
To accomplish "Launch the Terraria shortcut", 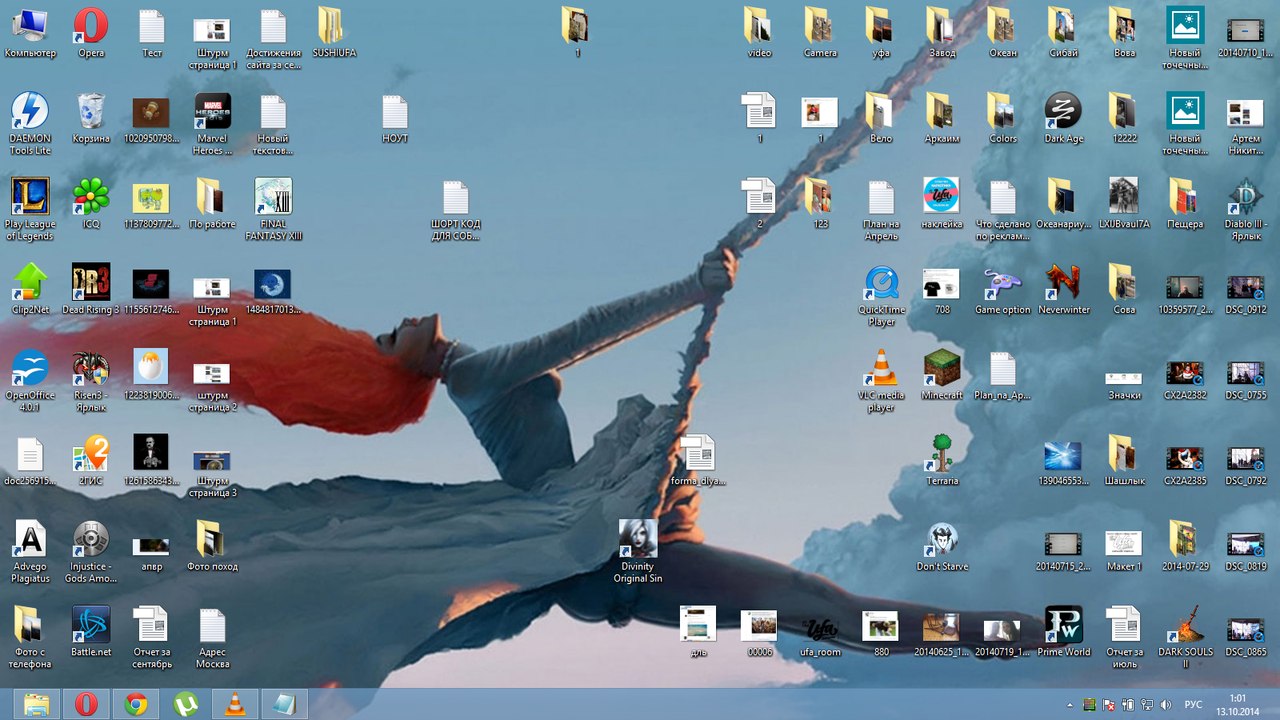I will (x=942, y=460).
